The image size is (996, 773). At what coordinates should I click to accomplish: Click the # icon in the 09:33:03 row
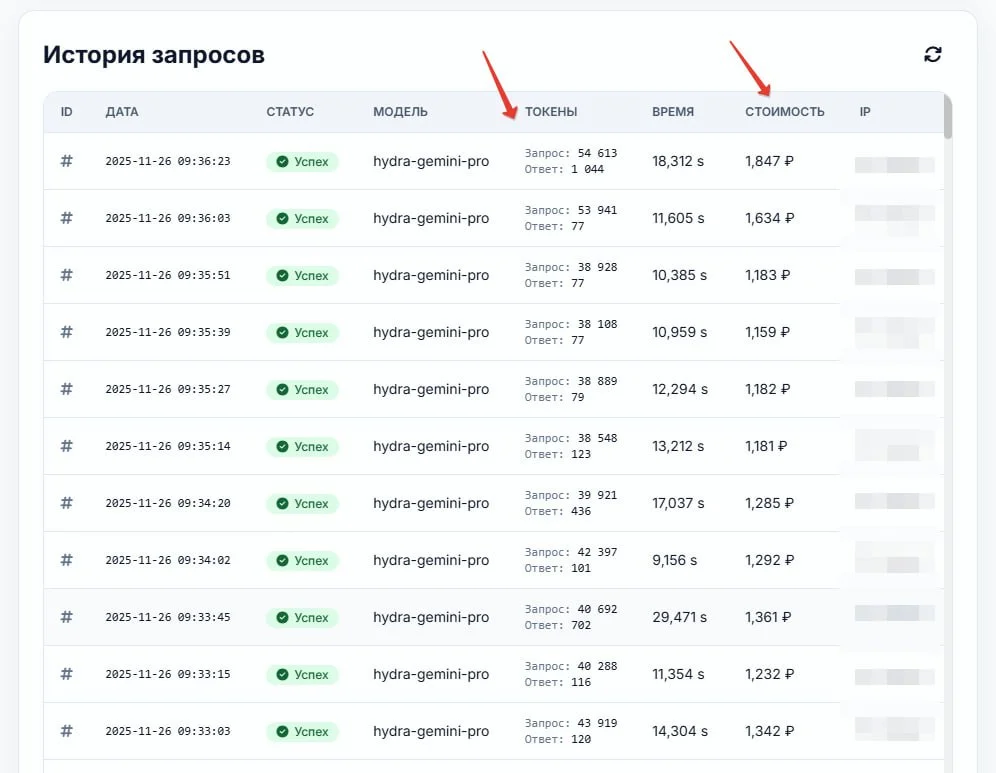pos(67,731)
